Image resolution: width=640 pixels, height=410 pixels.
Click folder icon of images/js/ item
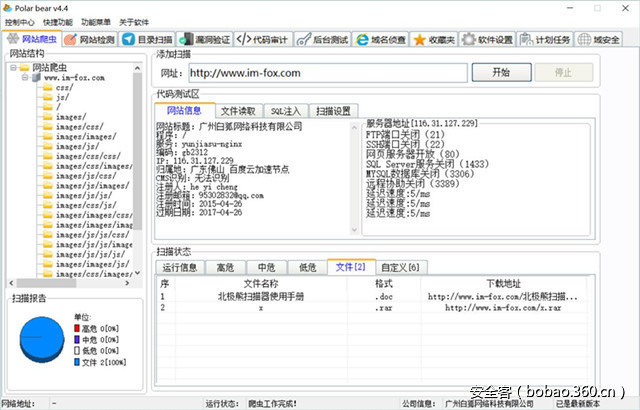click(x=48, y=146)
